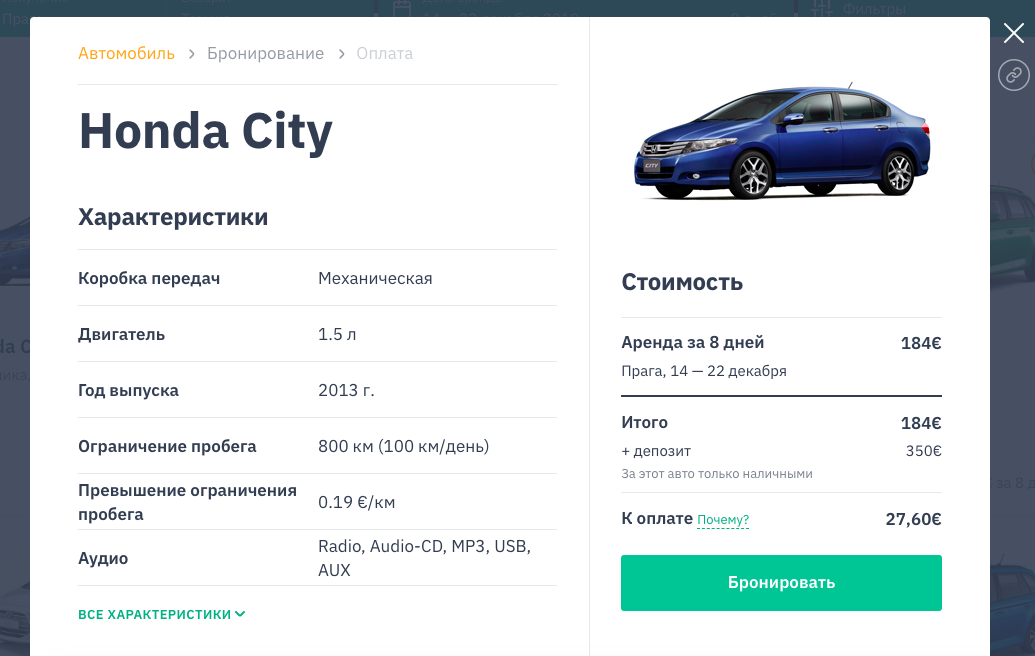Click the Honda City heading
Screen dimensions: 1035x656
206,130
